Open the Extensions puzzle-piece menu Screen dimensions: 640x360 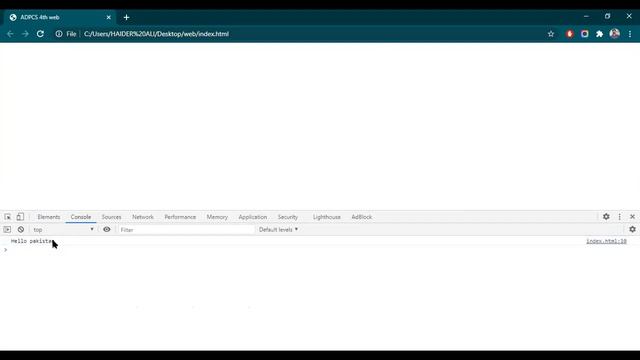599,34
